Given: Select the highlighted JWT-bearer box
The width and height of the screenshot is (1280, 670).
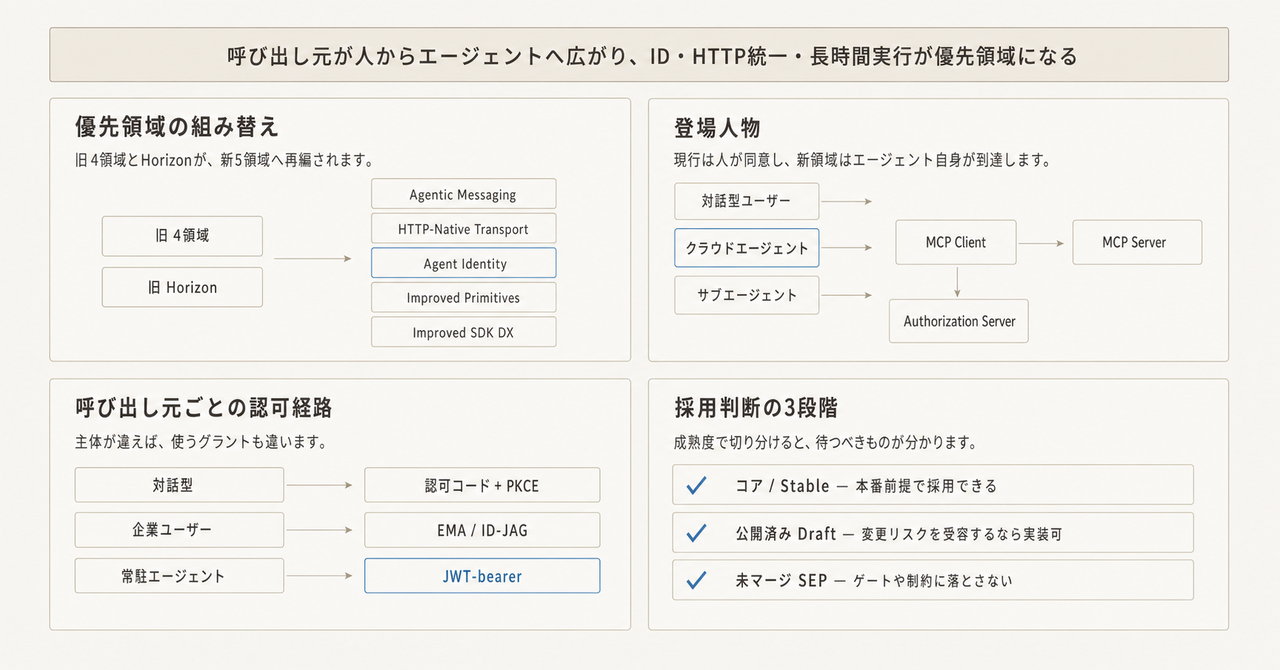Looking at the screenshot, I should 482,576.
